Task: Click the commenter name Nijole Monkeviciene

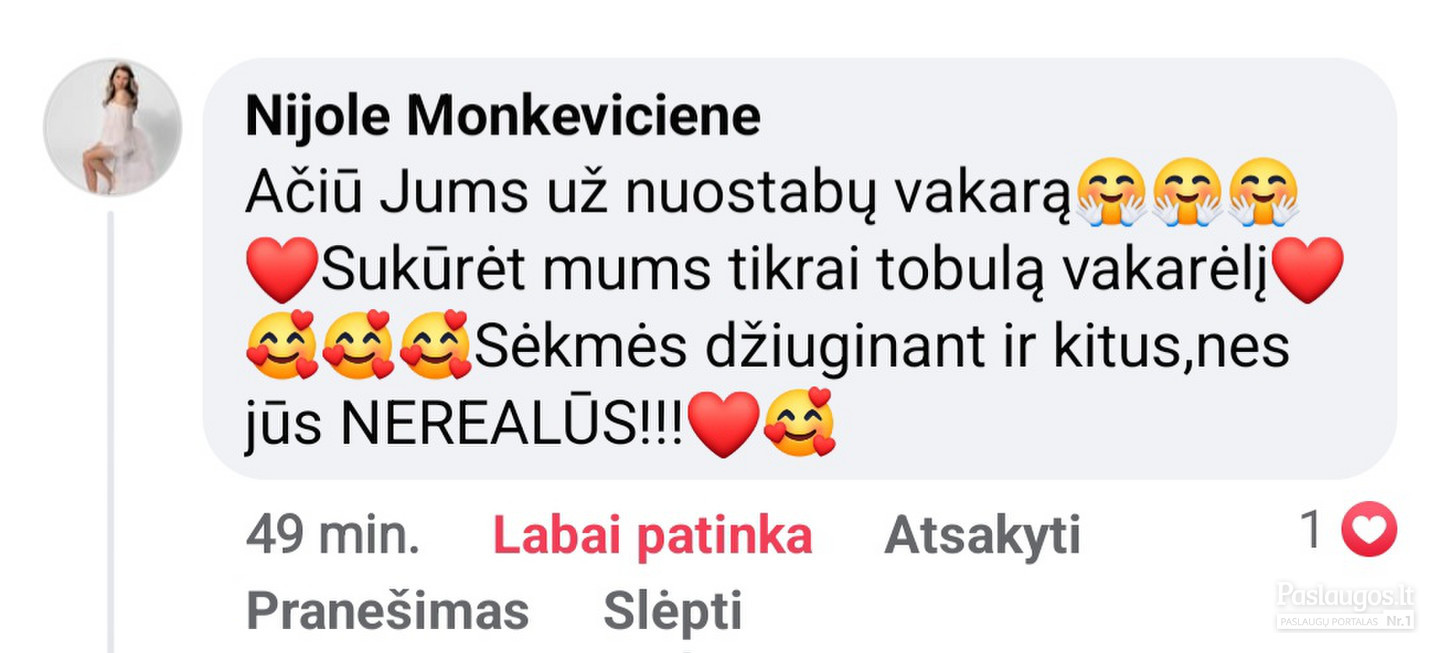Action: pos(503,116)
